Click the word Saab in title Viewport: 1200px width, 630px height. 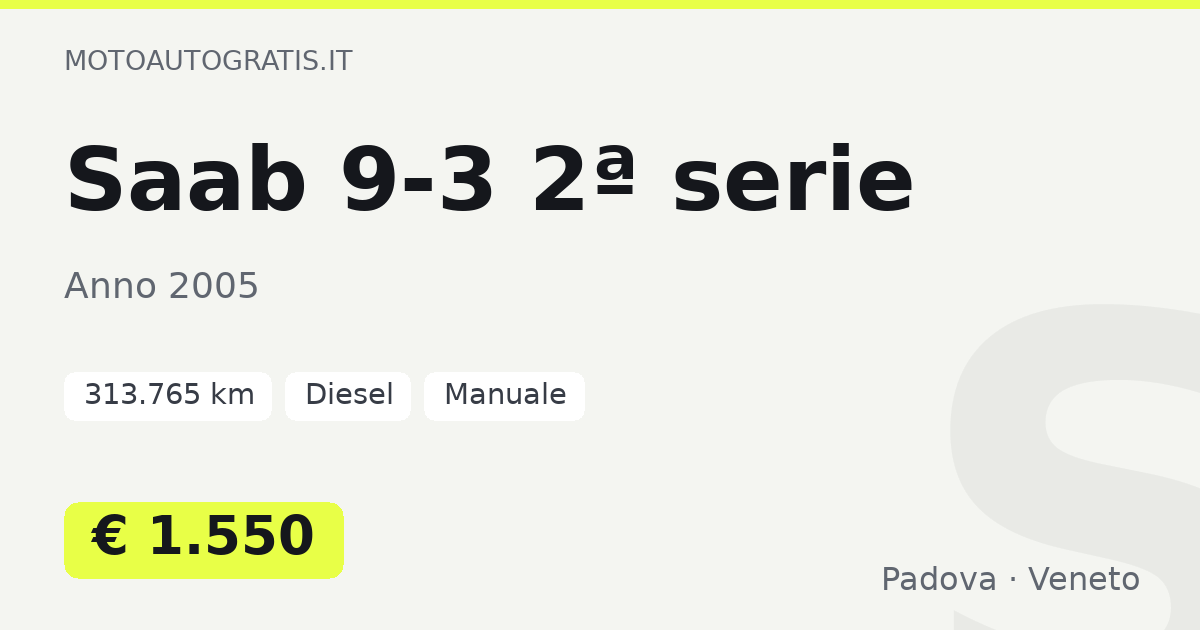click(186, 181)
